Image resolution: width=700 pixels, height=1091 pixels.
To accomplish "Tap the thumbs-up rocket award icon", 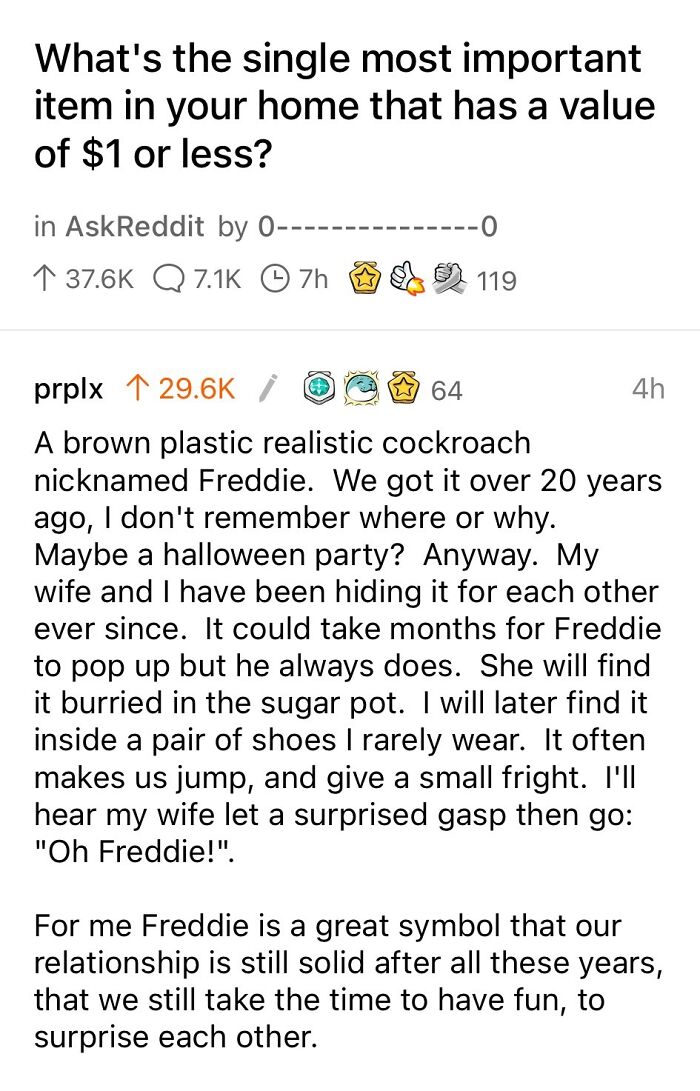I will tap(408, 279).
